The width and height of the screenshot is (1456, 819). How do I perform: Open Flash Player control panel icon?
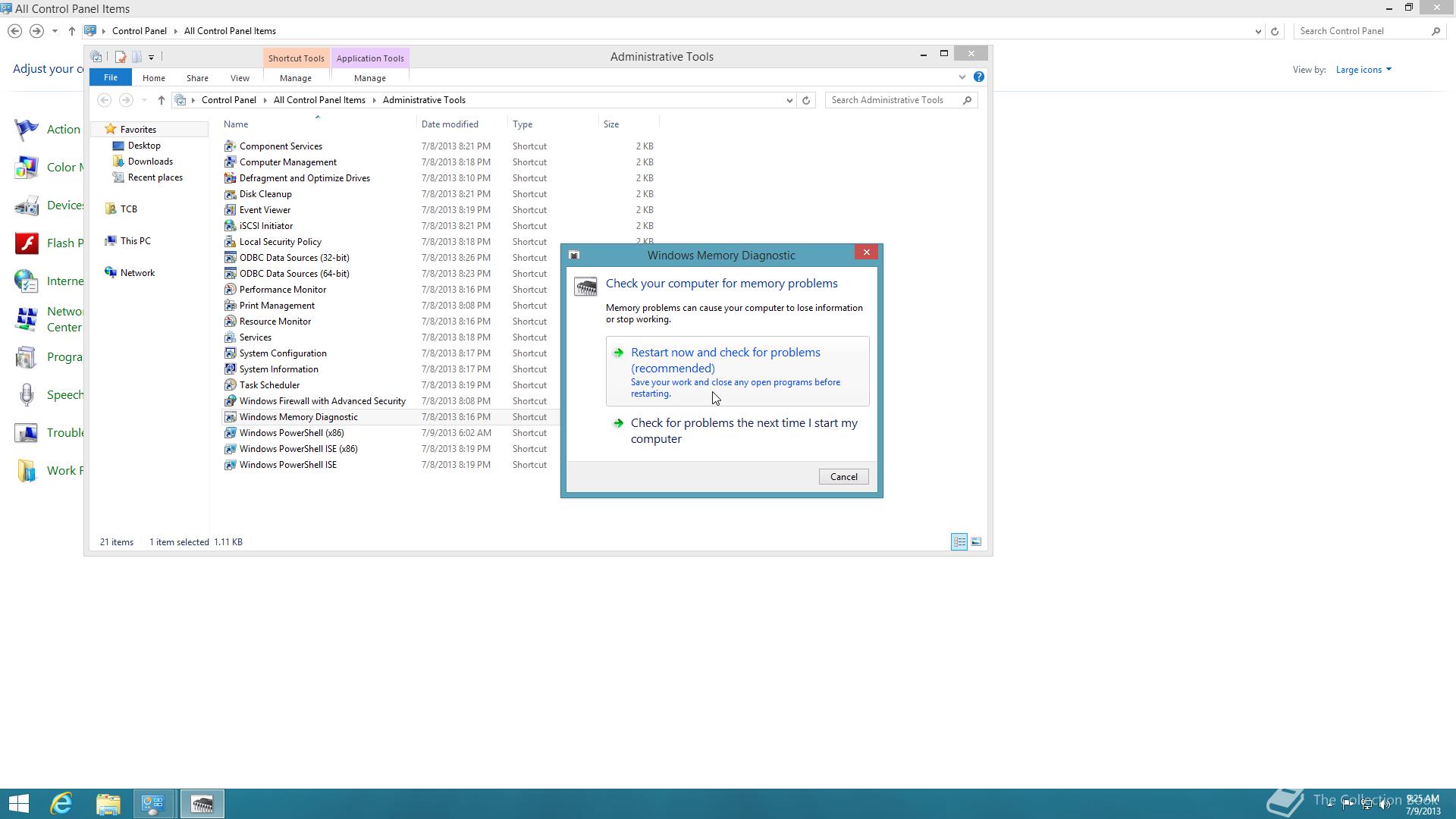[27, 243]
